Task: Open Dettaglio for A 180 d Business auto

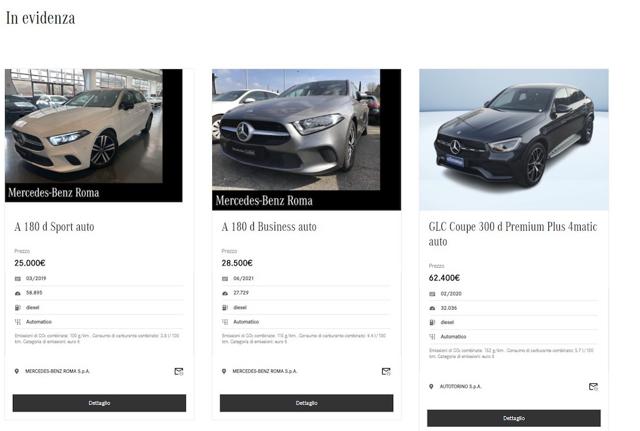Action: coord(307,403)
